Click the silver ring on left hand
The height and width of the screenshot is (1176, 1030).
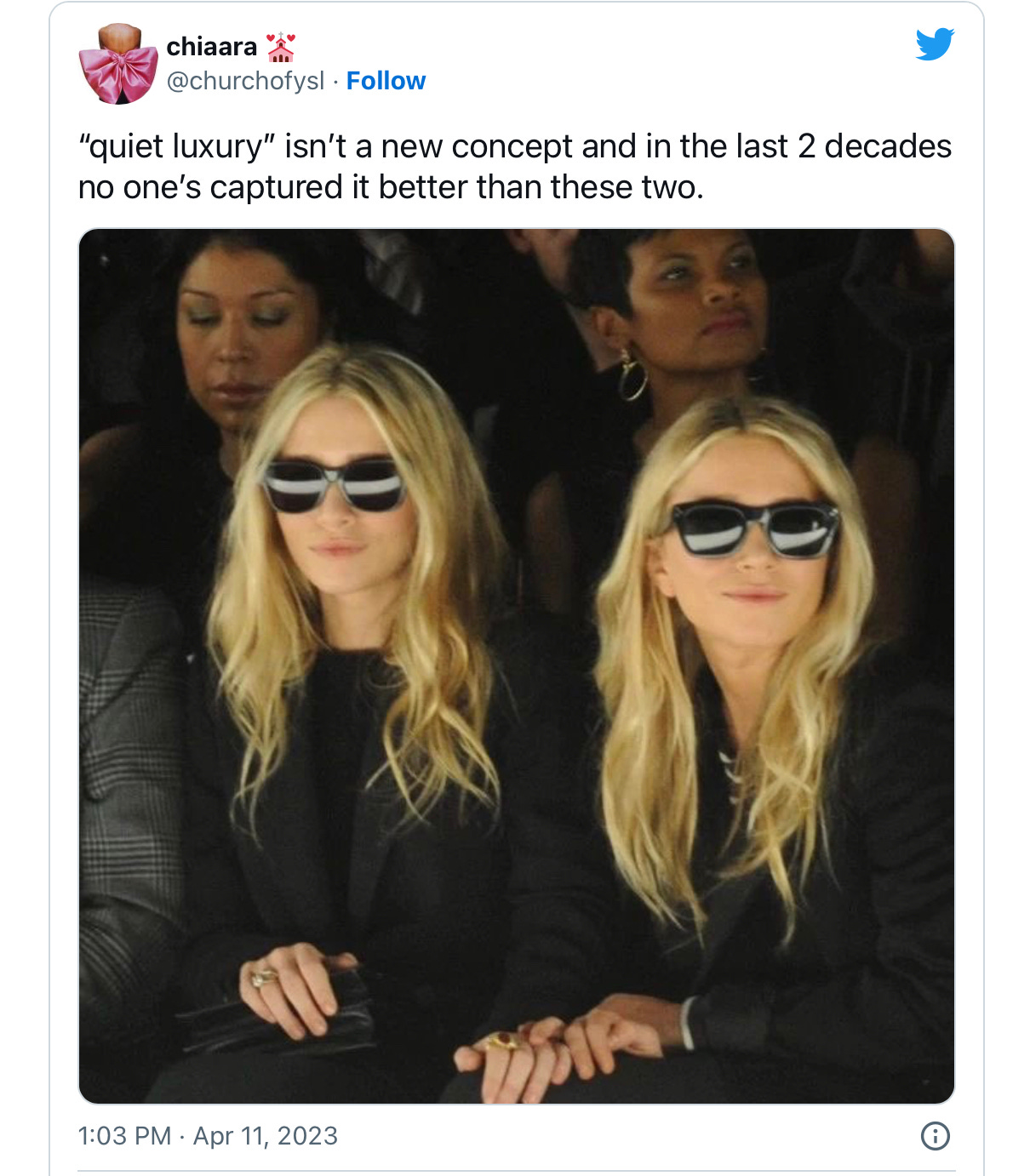[264, 977]
